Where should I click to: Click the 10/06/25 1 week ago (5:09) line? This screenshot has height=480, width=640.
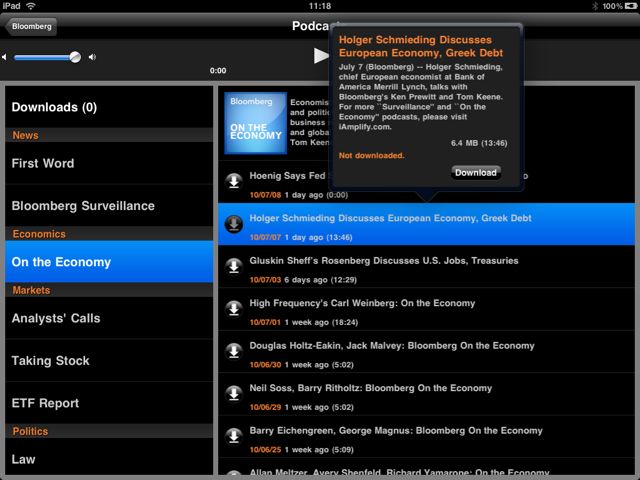point(301,450)
